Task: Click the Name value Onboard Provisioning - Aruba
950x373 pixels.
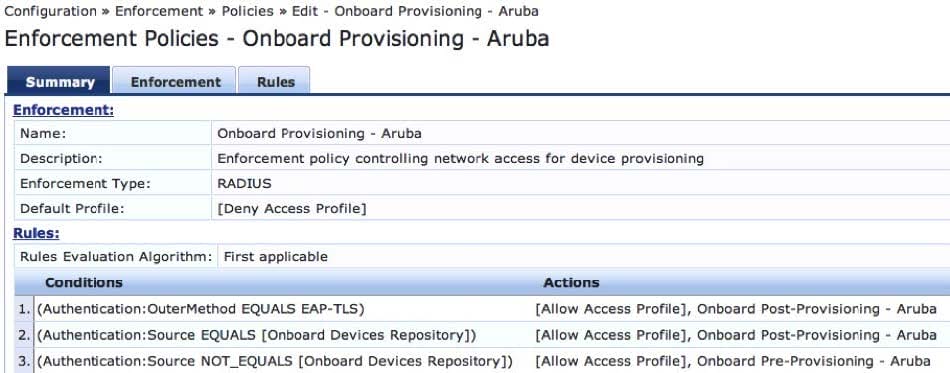Action: pos(319,133)
